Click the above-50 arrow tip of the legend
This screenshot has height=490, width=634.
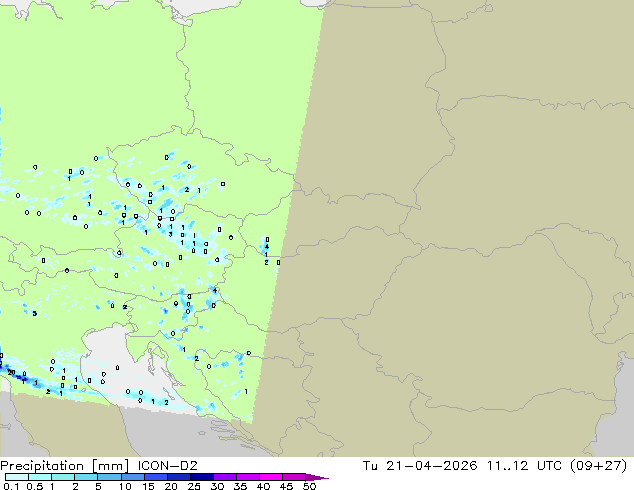tap(317, 477)
